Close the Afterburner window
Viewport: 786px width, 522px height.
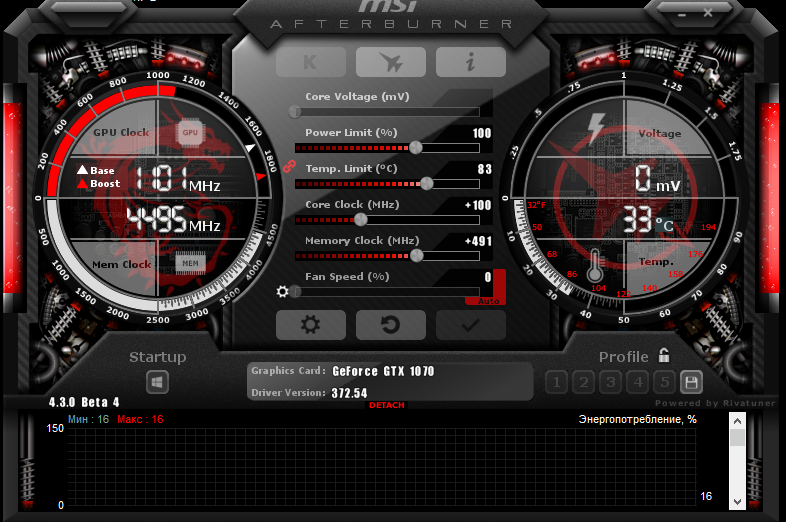pos(708,13)
